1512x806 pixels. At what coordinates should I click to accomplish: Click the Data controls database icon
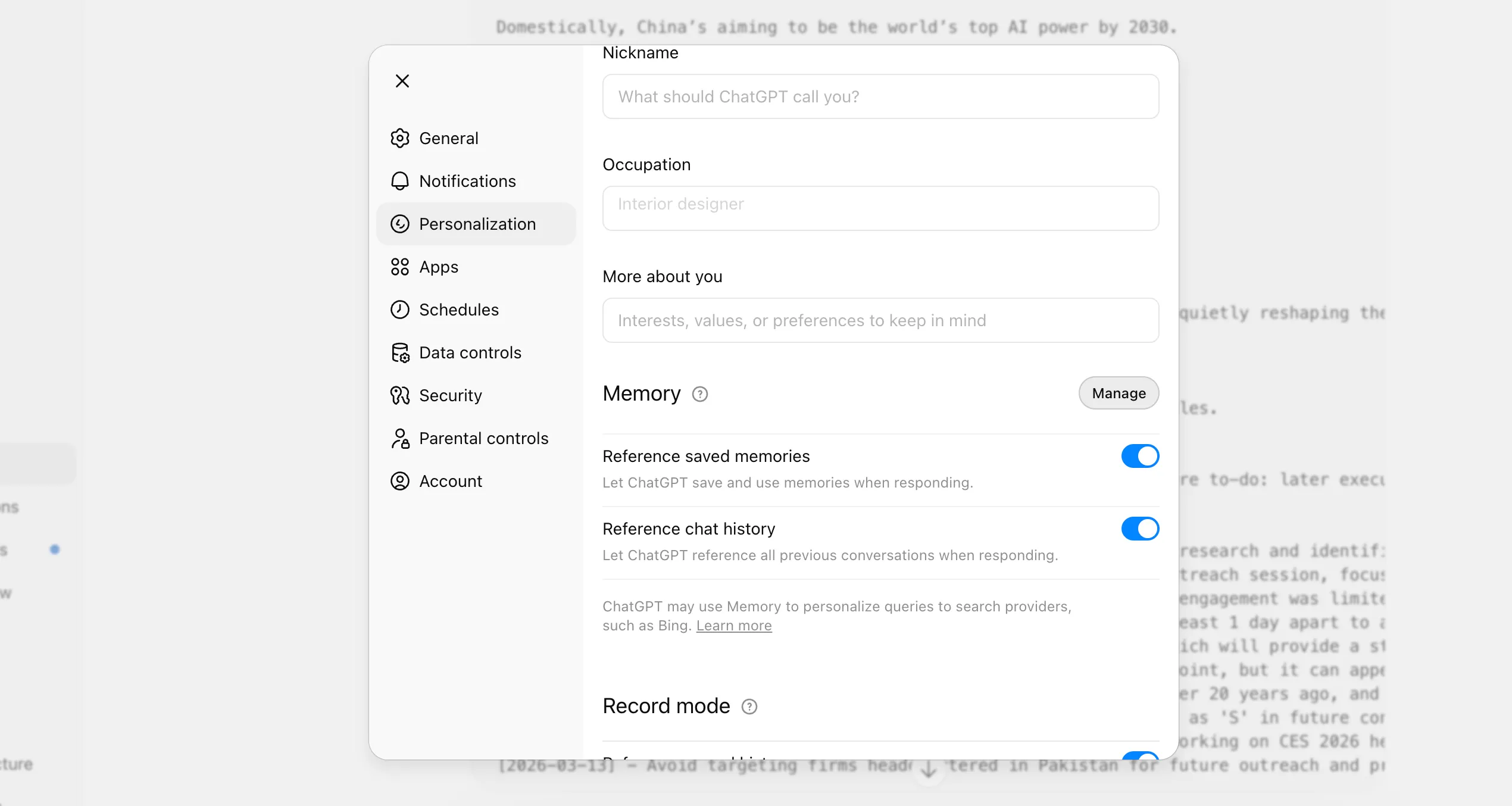point(400,352)
